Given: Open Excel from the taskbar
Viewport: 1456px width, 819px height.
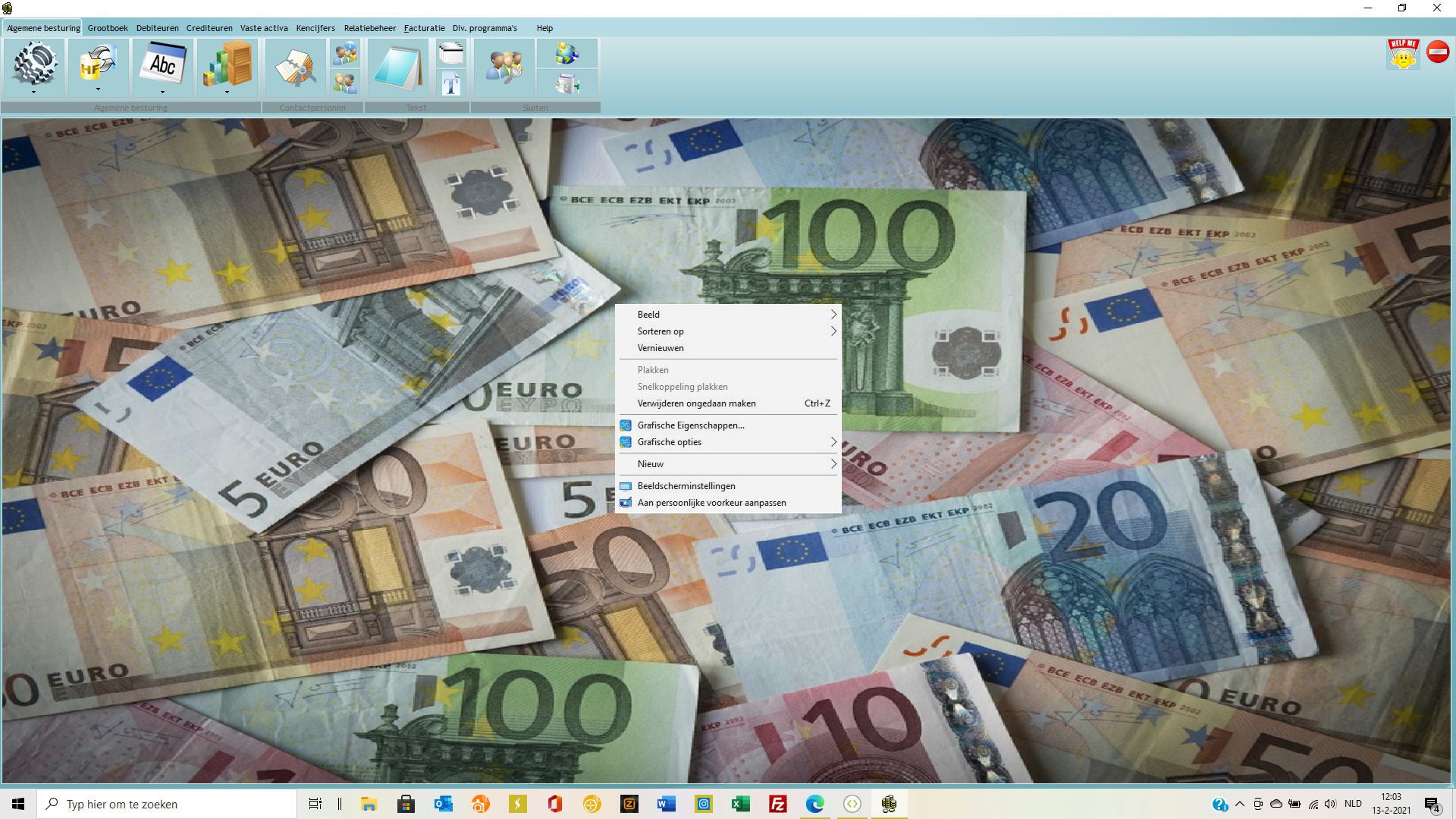Looking at the screenshot, I should [x=740, y=804].
